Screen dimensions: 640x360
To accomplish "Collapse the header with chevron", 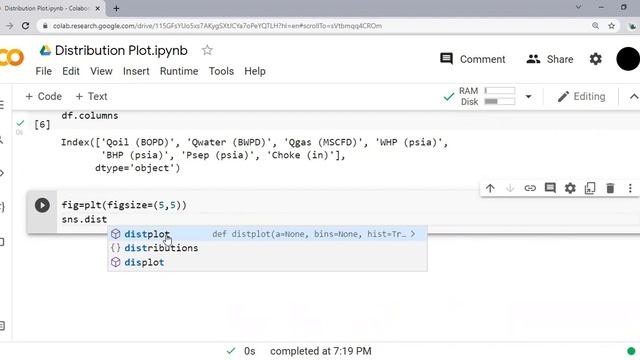I will click(634, 97).
